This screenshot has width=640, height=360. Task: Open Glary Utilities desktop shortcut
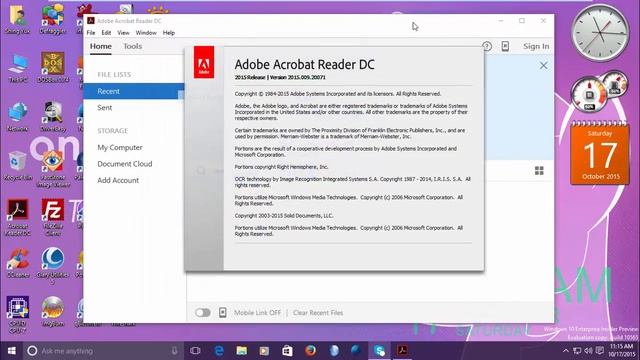click(x=52, y=265)
